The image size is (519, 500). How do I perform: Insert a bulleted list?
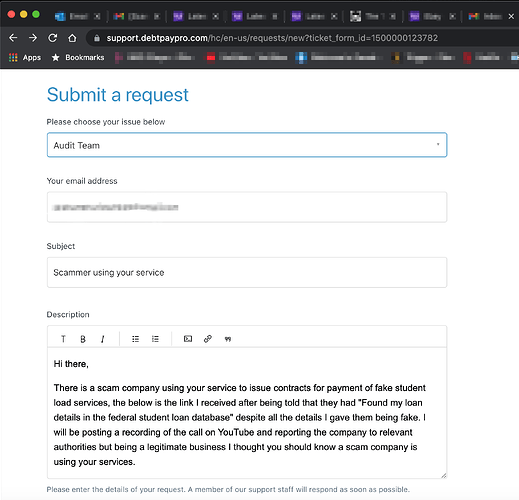[135, 339]
